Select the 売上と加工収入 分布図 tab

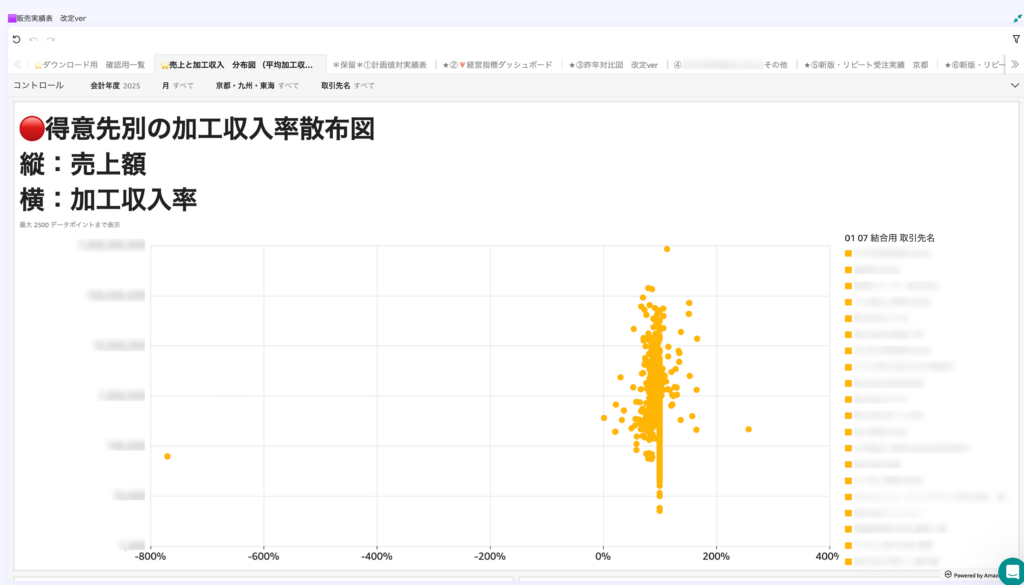241,65
